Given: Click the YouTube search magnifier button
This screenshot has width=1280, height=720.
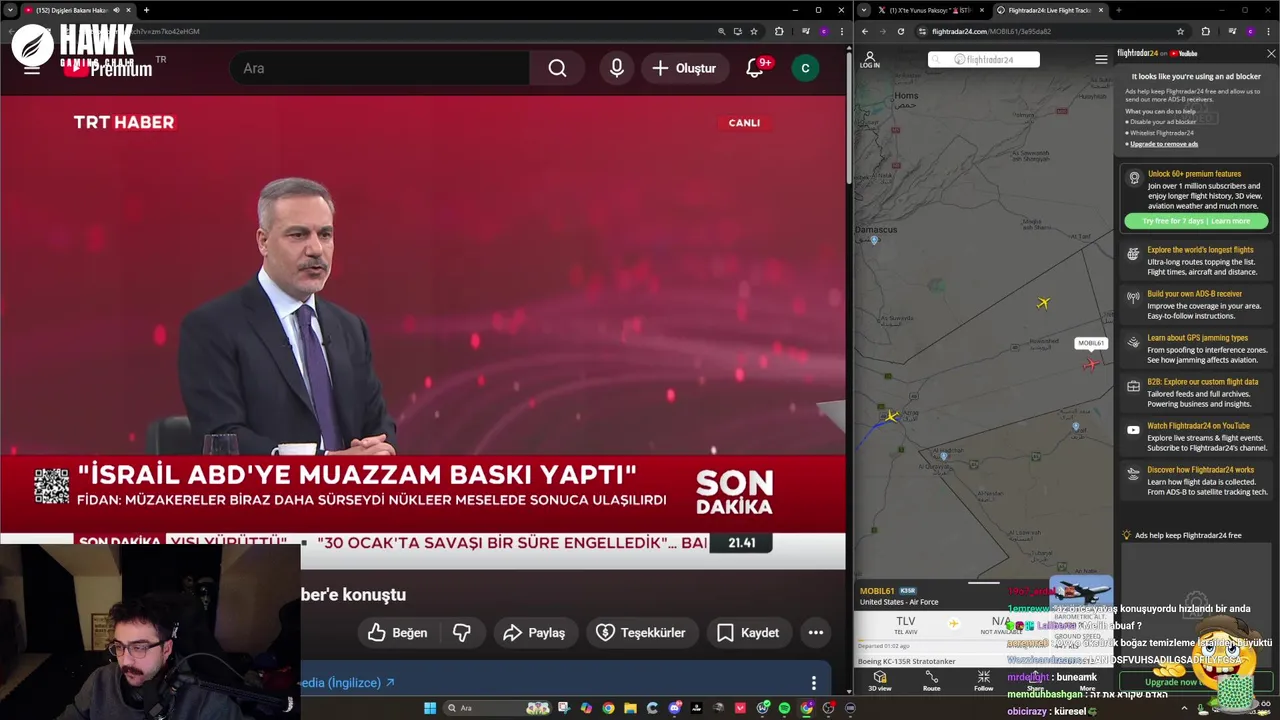Looking at the screenshot, I should pos(557,68).
